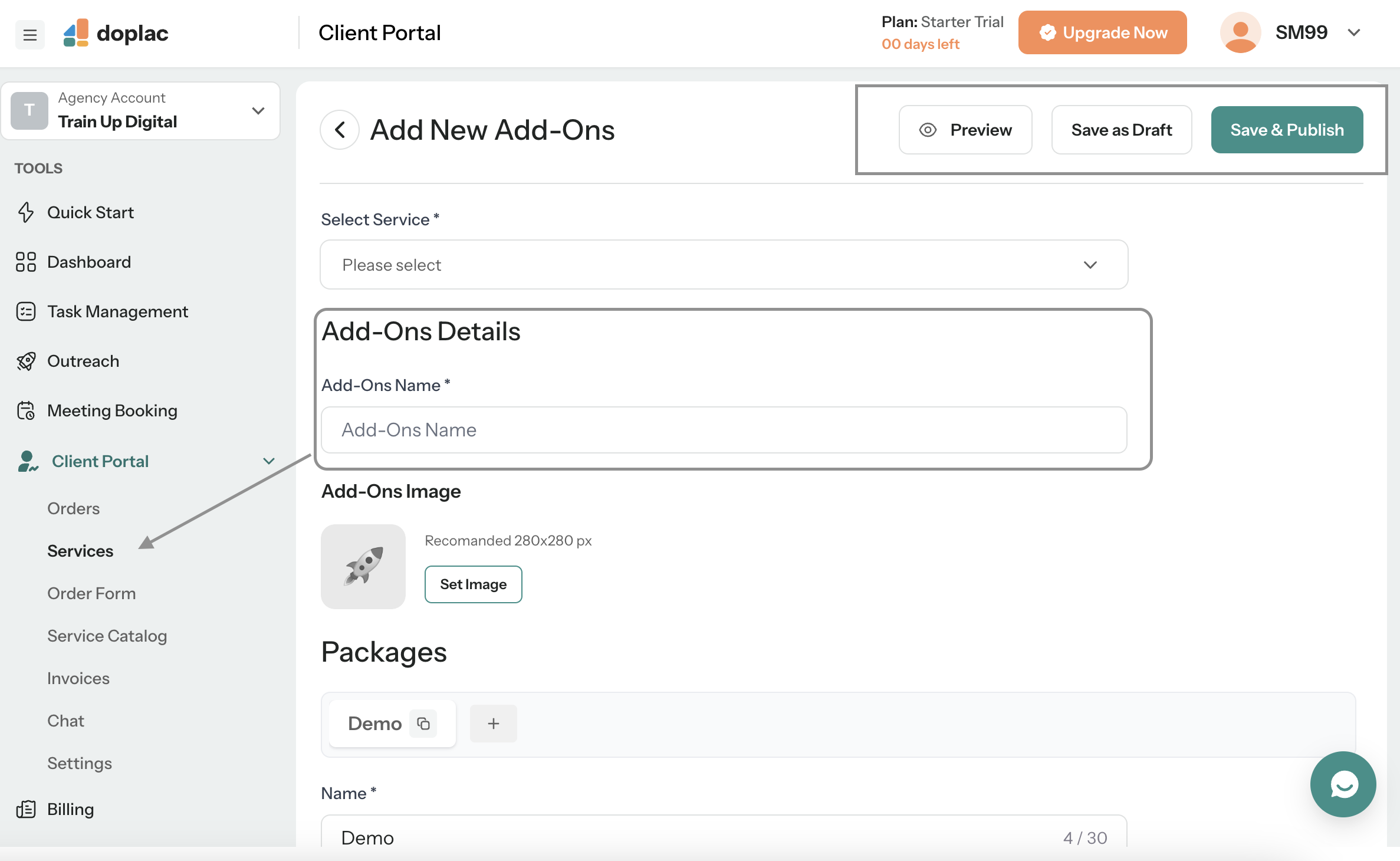Viewport: 1400px width, 861px height.
Task: Go to Dashboard in sidebar
Action: (x=89, y=262)
